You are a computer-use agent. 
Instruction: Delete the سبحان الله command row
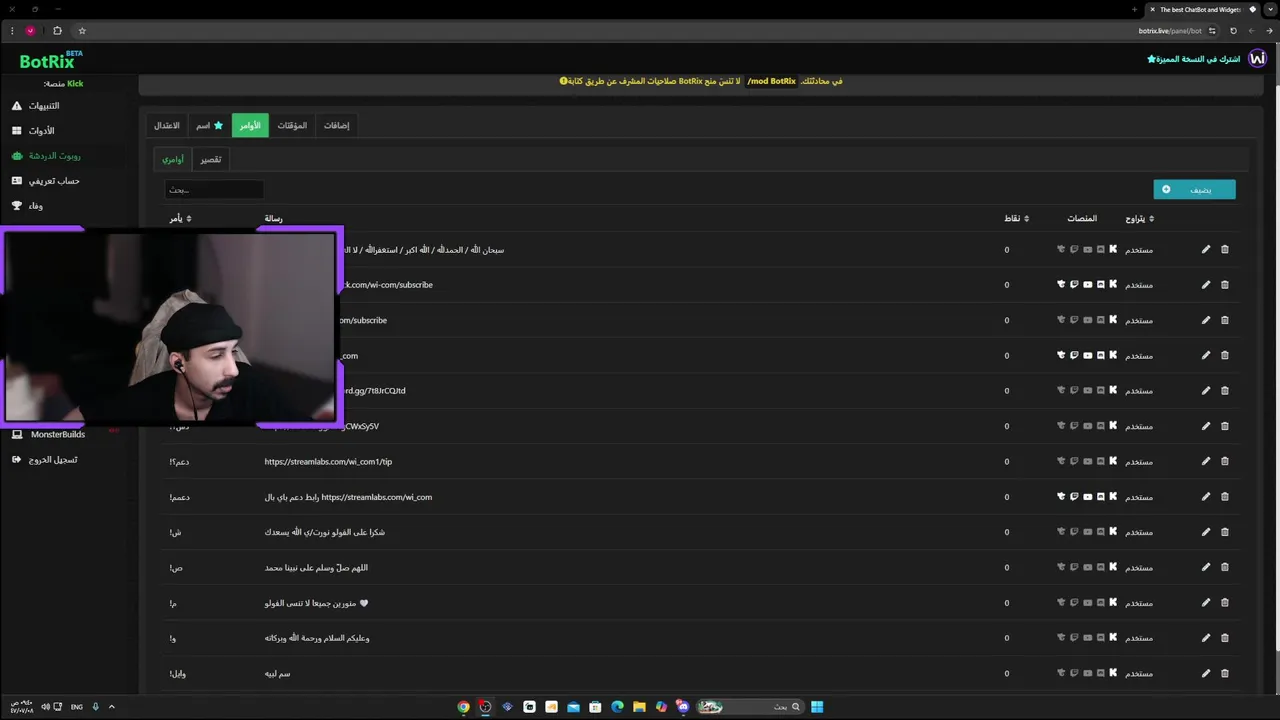pos(1225,249)
